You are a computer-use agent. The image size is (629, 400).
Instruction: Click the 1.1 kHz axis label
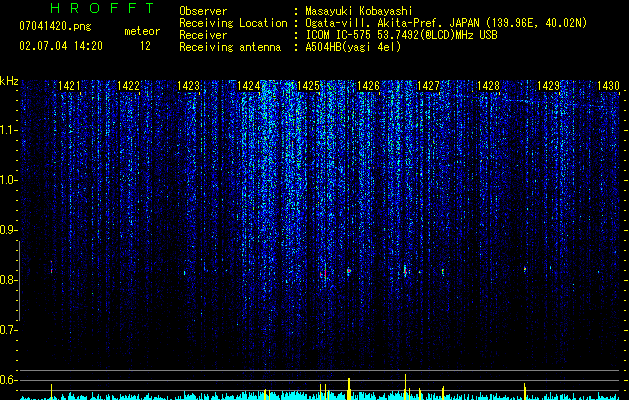point(8,130)
